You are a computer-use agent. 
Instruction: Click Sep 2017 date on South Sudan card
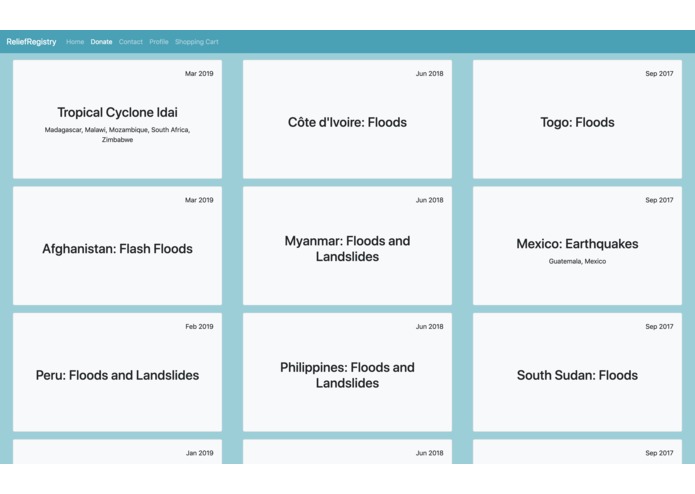pyautogui.click(x=660, y=327)
